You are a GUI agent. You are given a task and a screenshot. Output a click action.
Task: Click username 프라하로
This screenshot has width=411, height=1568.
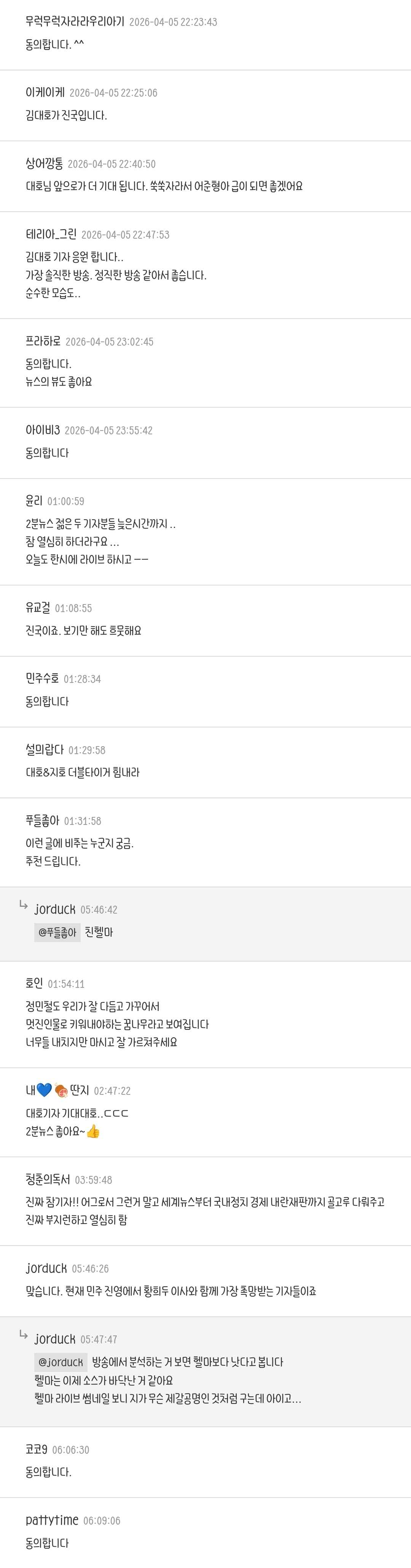coord(43,341)
